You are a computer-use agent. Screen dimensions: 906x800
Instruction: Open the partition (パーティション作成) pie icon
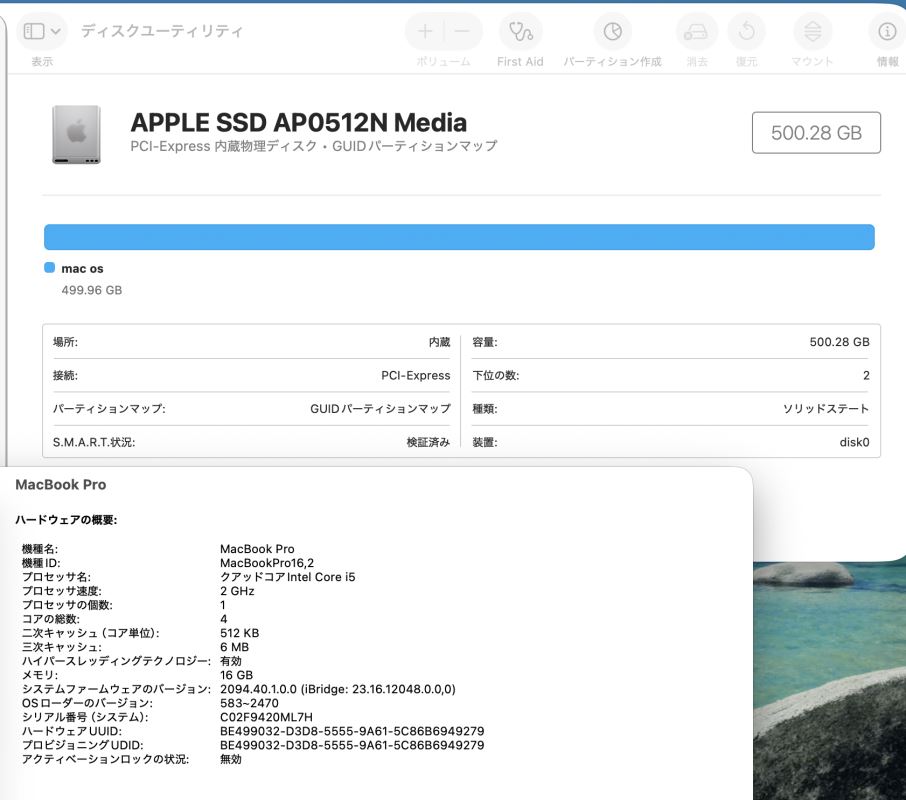(612, 31)
